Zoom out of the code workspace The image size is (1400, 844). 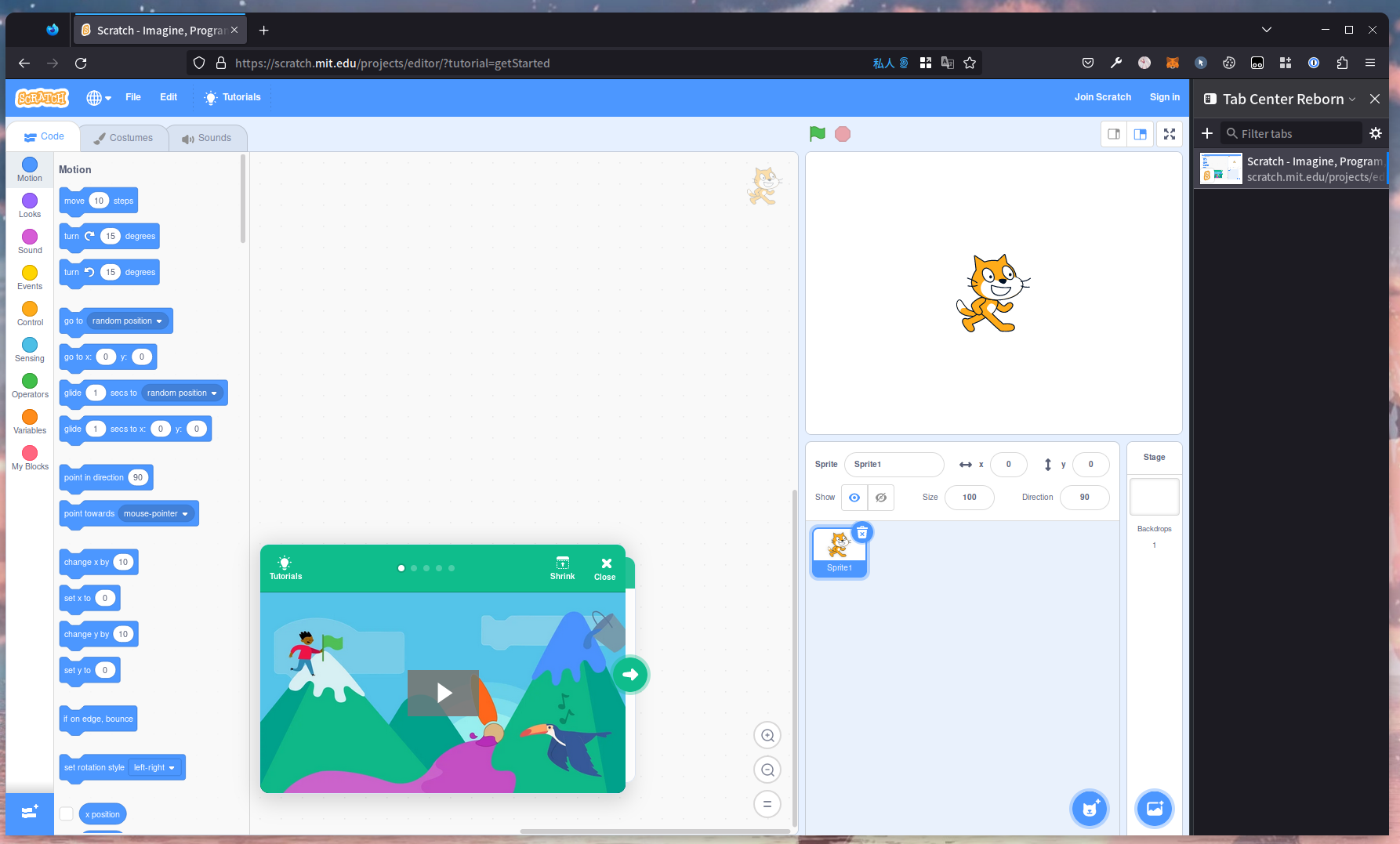767,770
